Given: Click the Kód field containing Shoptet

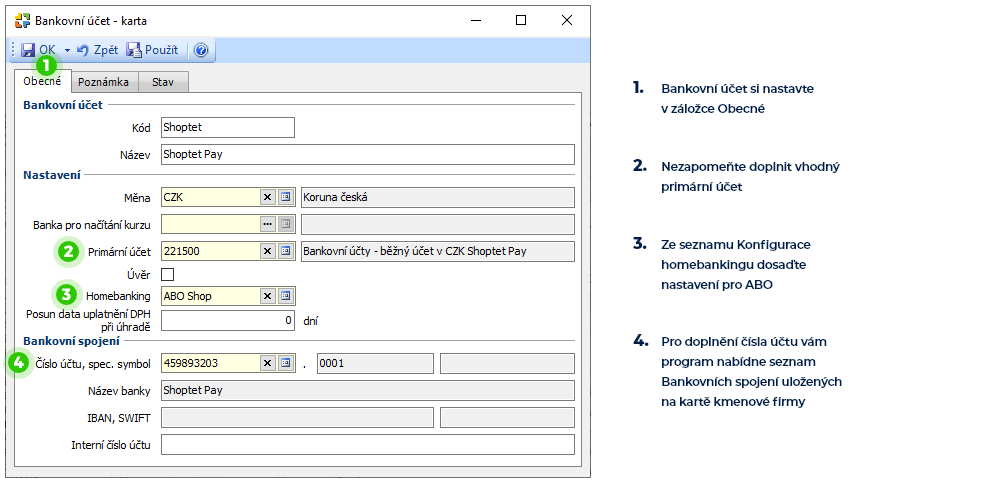Looking at the screenshot, I should [x=228, y=127].
